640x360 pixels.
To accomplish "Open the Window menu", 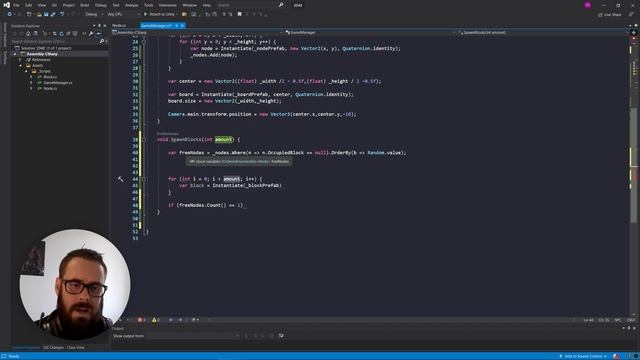I will tap(189, 5).
